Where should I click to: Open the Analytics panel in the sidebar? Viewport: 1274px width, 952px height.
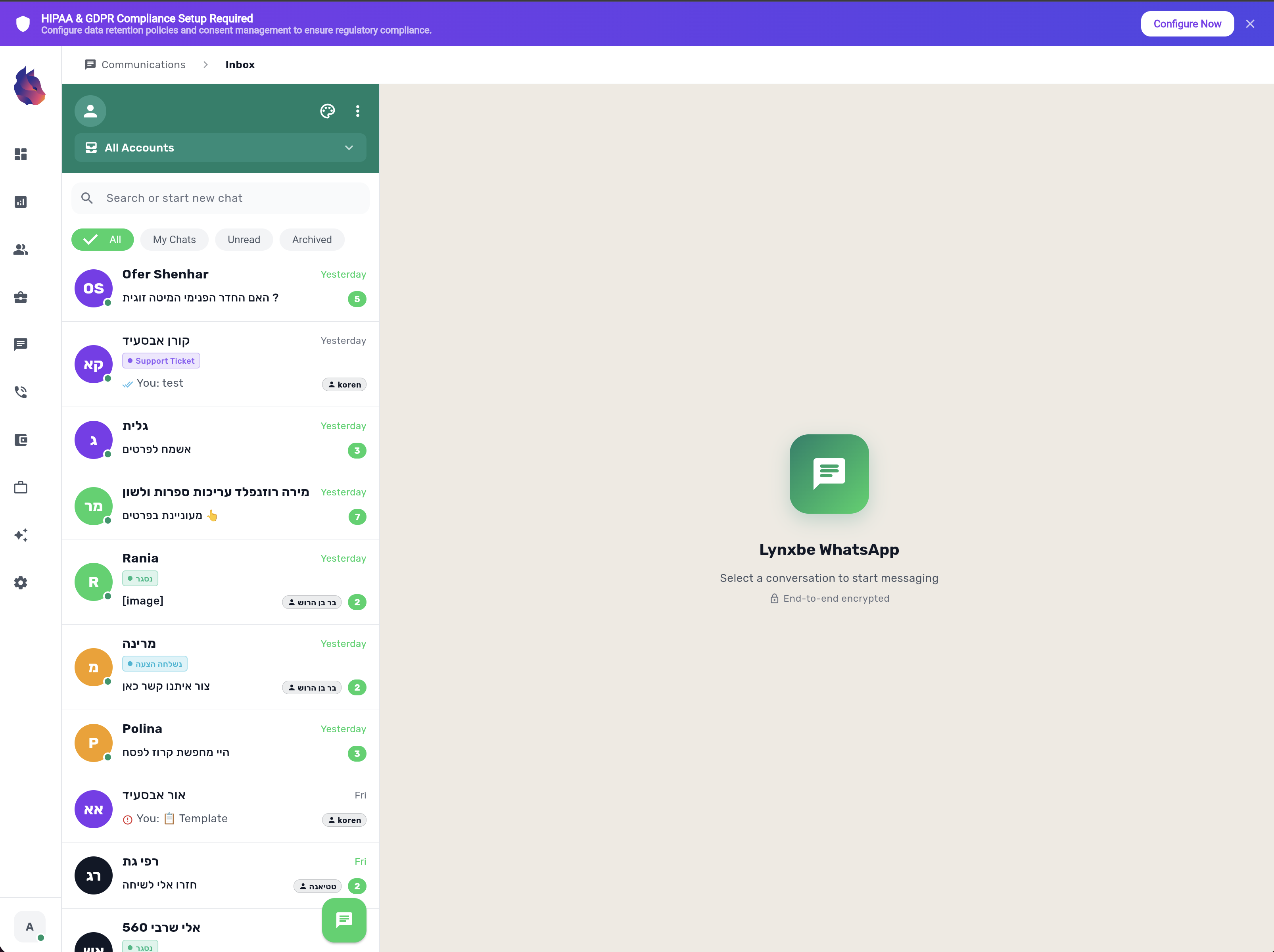coord(21,202)
